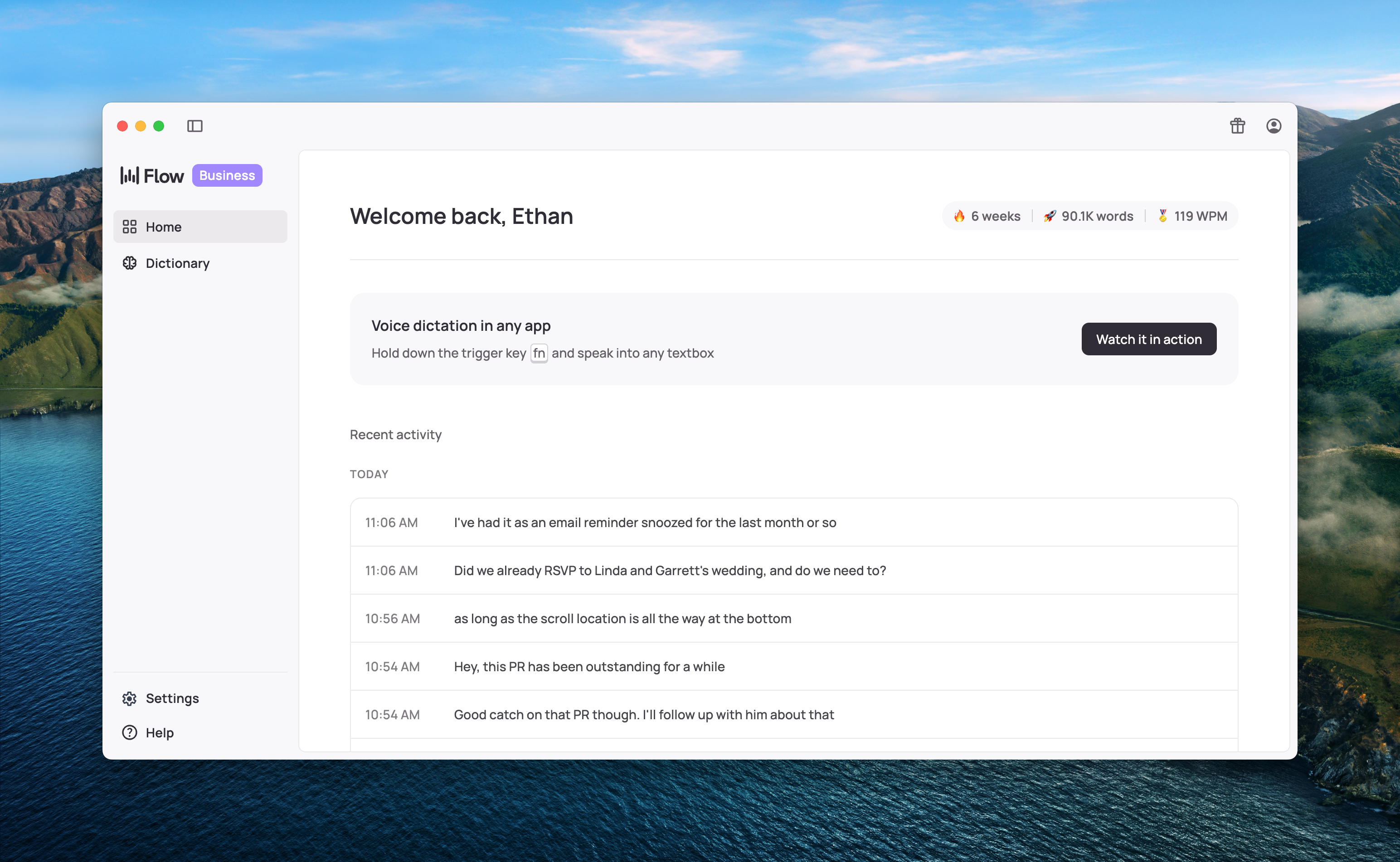Click the fire streak icon
Image resolution: width=1400 pixels, height=862 pixels.
coord(959,216)
